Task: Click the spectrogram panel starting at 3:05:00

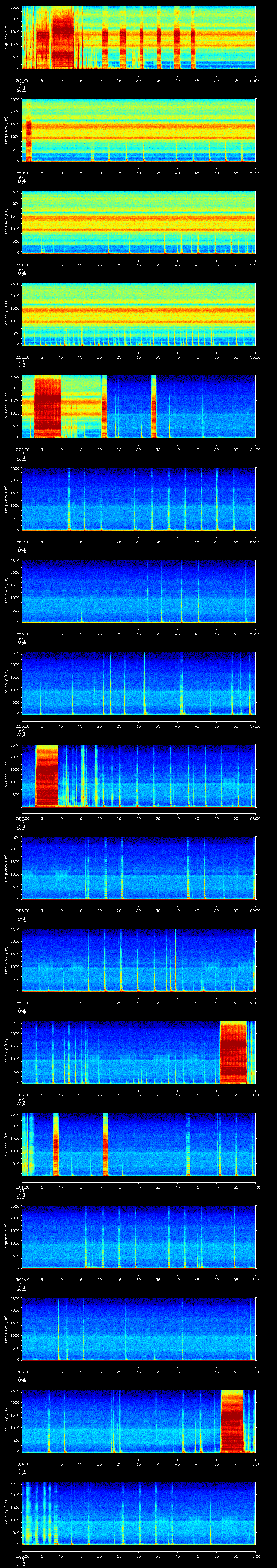Action: point(139,1513)
